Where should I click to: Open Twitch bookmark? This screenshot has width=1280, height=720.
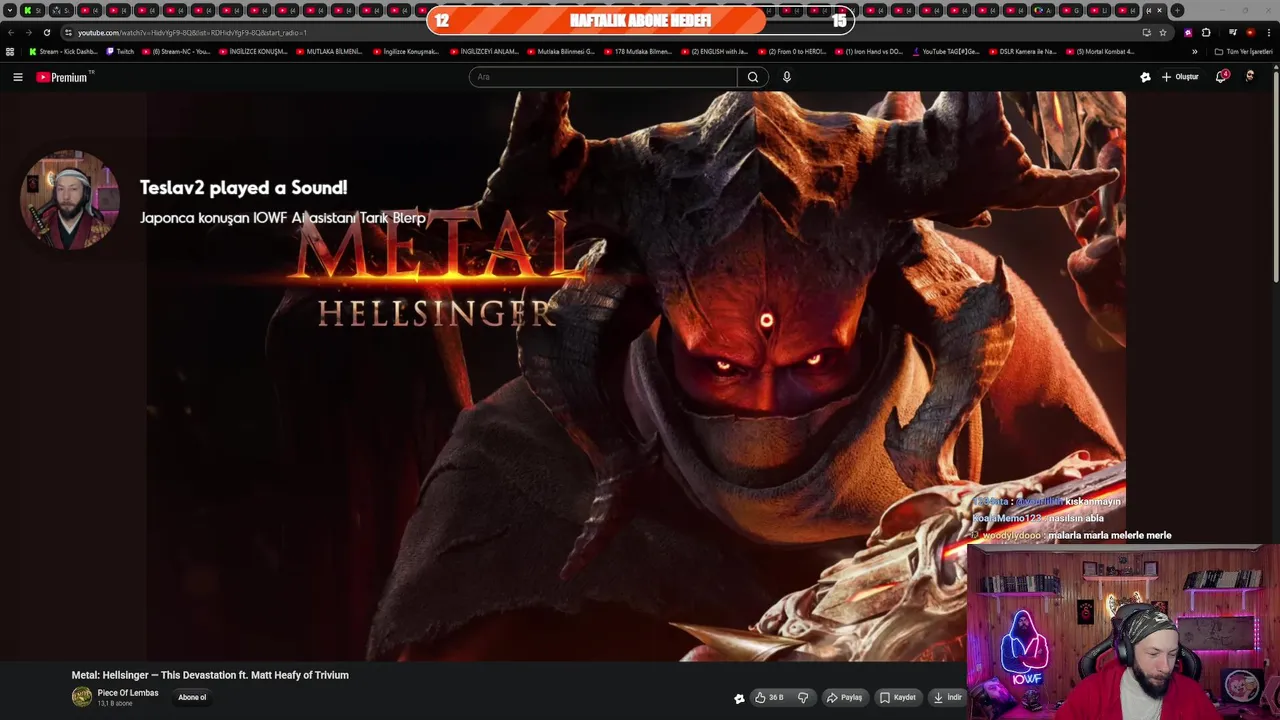coord(120,51)
